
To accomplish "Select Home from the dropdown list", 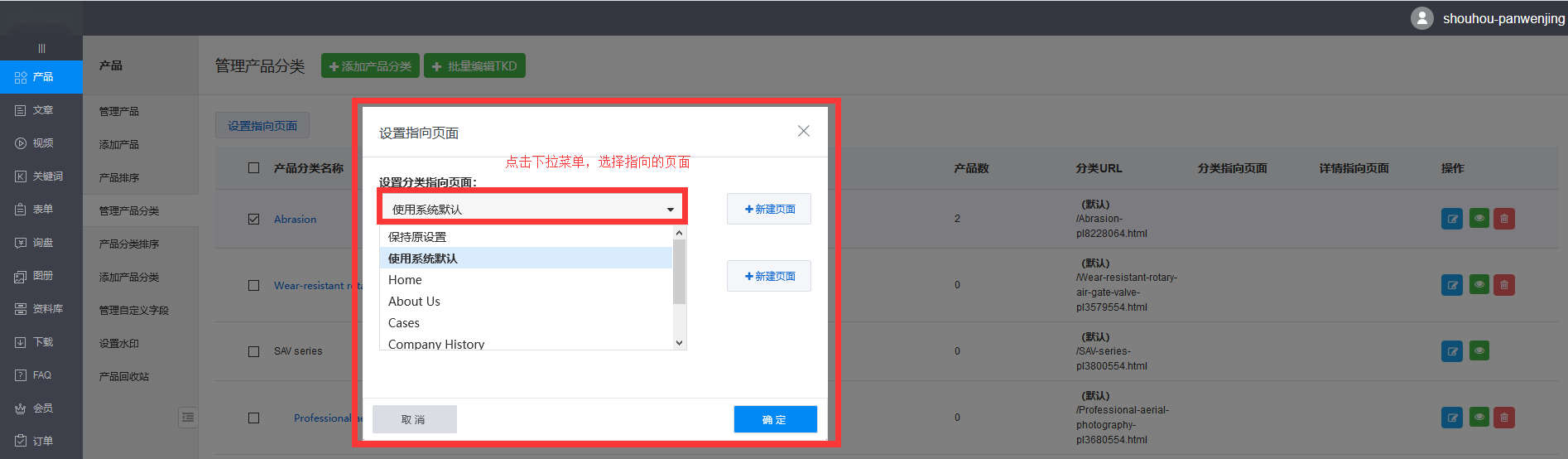I will (405, 280).
